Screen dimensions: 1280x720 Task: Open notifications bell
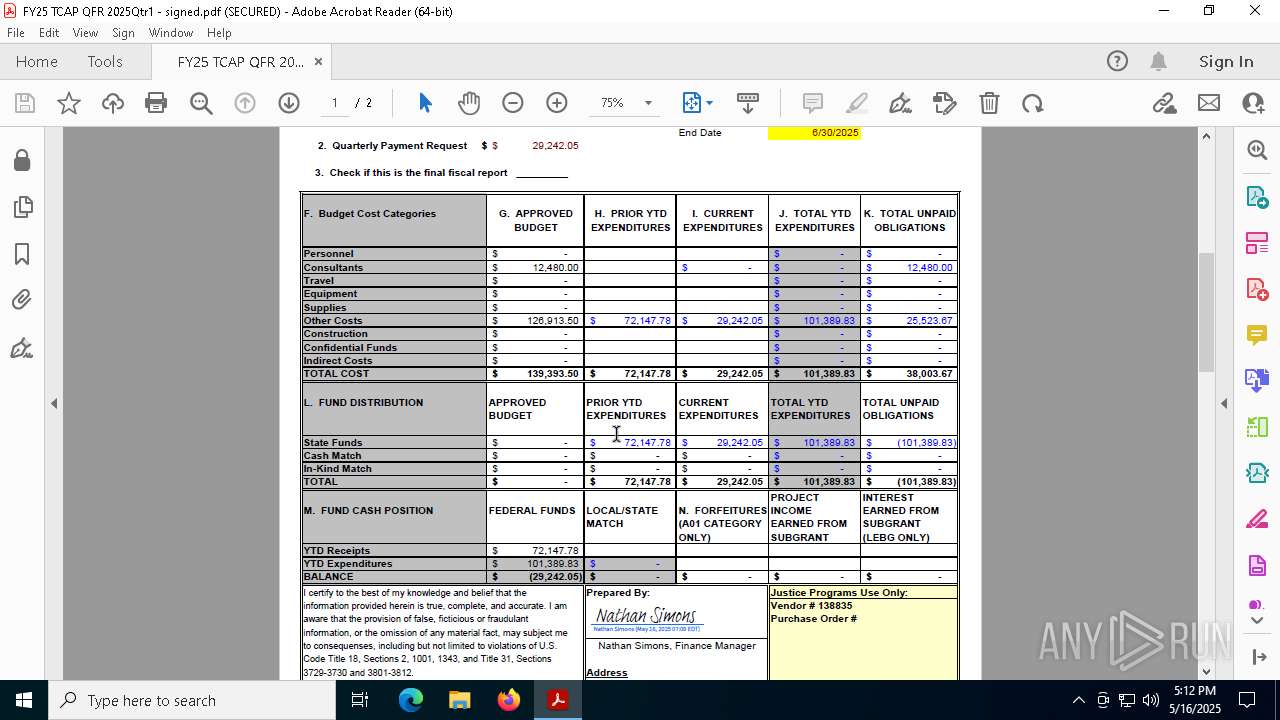1158,61
